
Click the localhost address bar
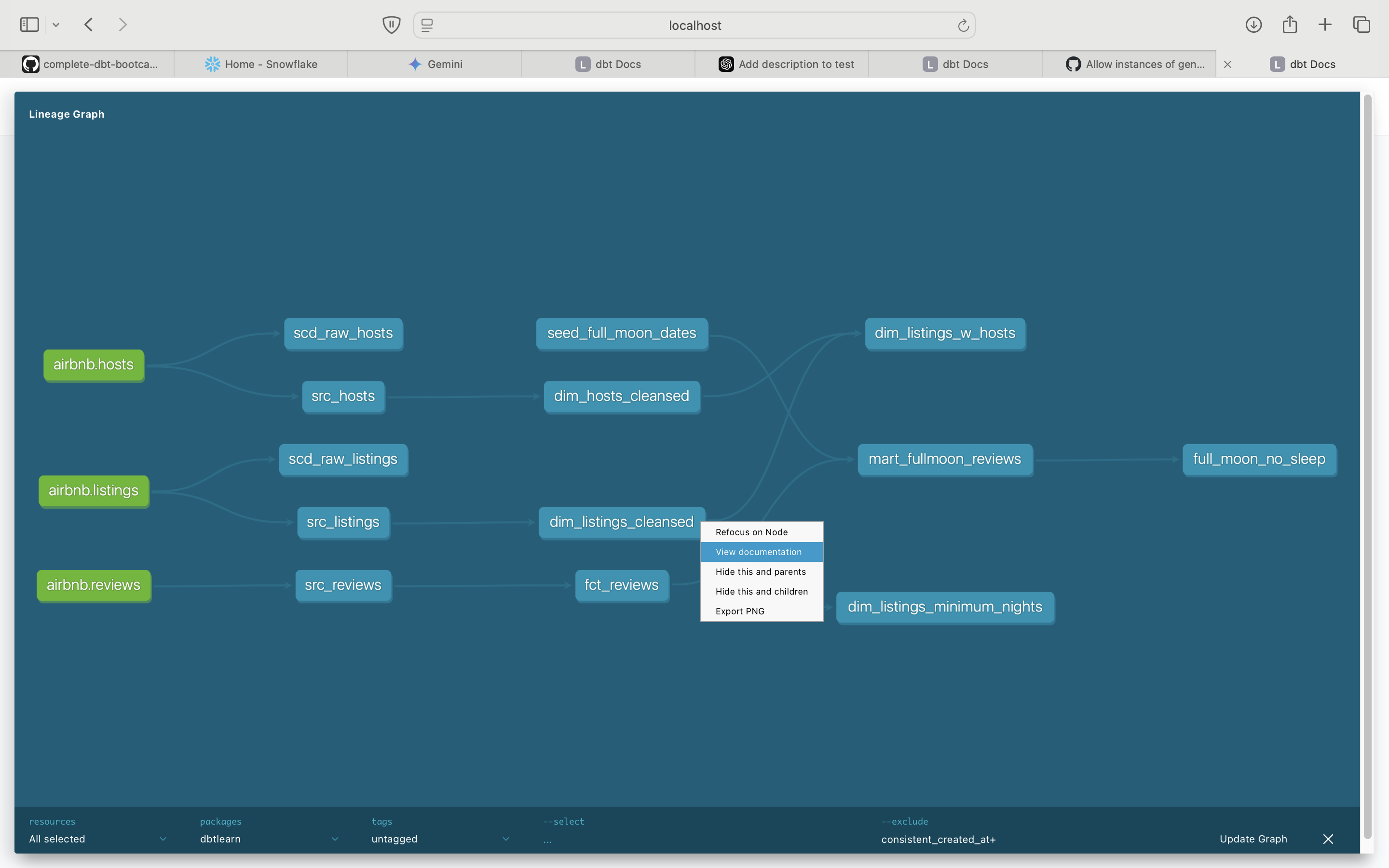click(x=694, y=25)
